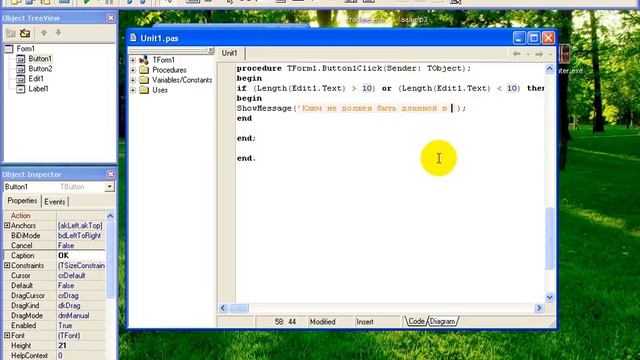Click the document icon in Unit1.pas title bar
Image resolution: width=640 pixels, height=360 pixels.
[x=133, y=38]
